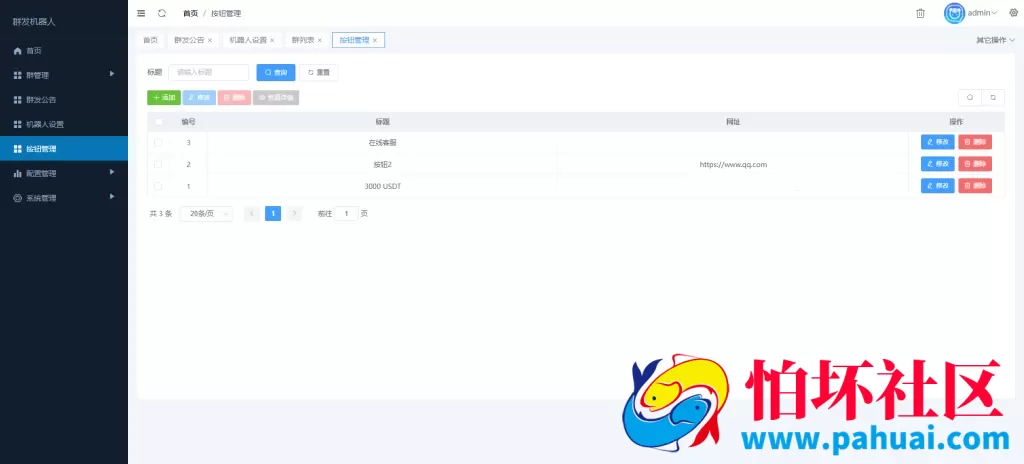Close the 群发公告 tab

[x=210, y=40]
